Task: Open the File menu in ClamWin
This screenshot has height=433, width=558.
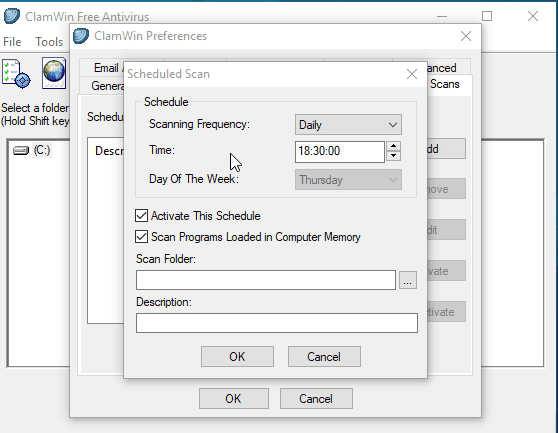Action: point(12,42)
